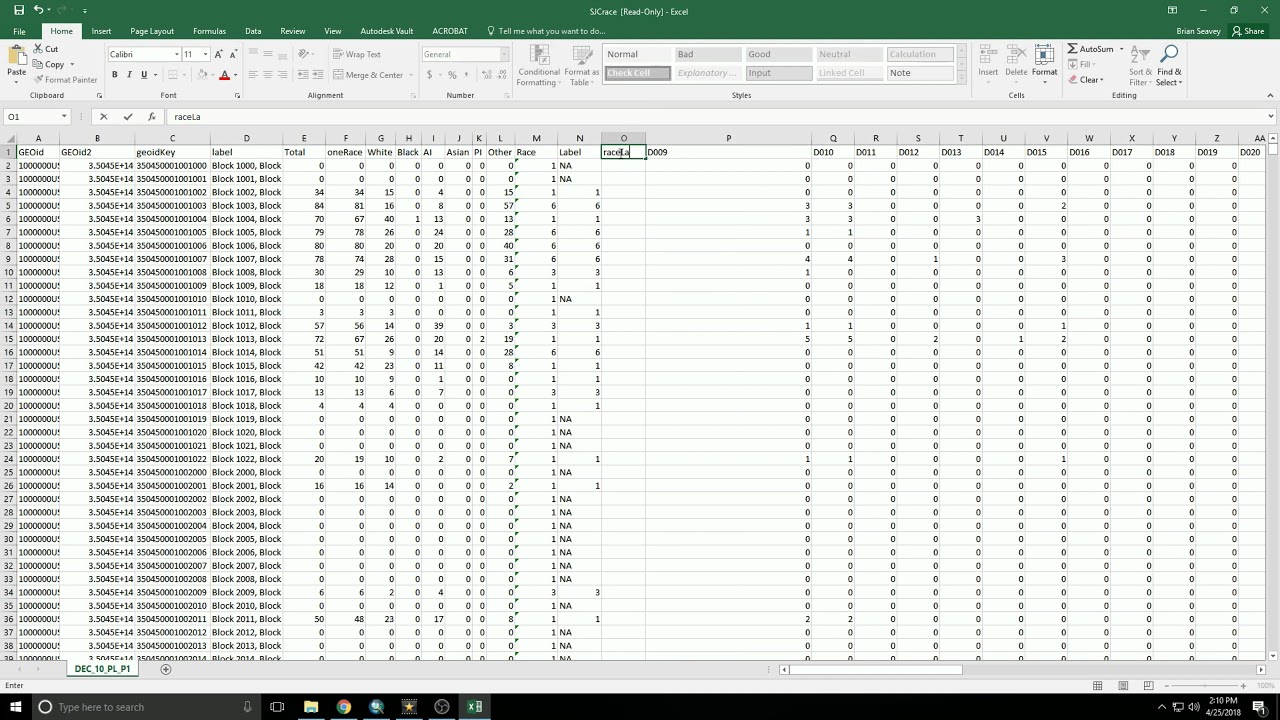This screenshot has height=720, width=1280.
Task: Toggle italic formatting
Action: (129, 75)
